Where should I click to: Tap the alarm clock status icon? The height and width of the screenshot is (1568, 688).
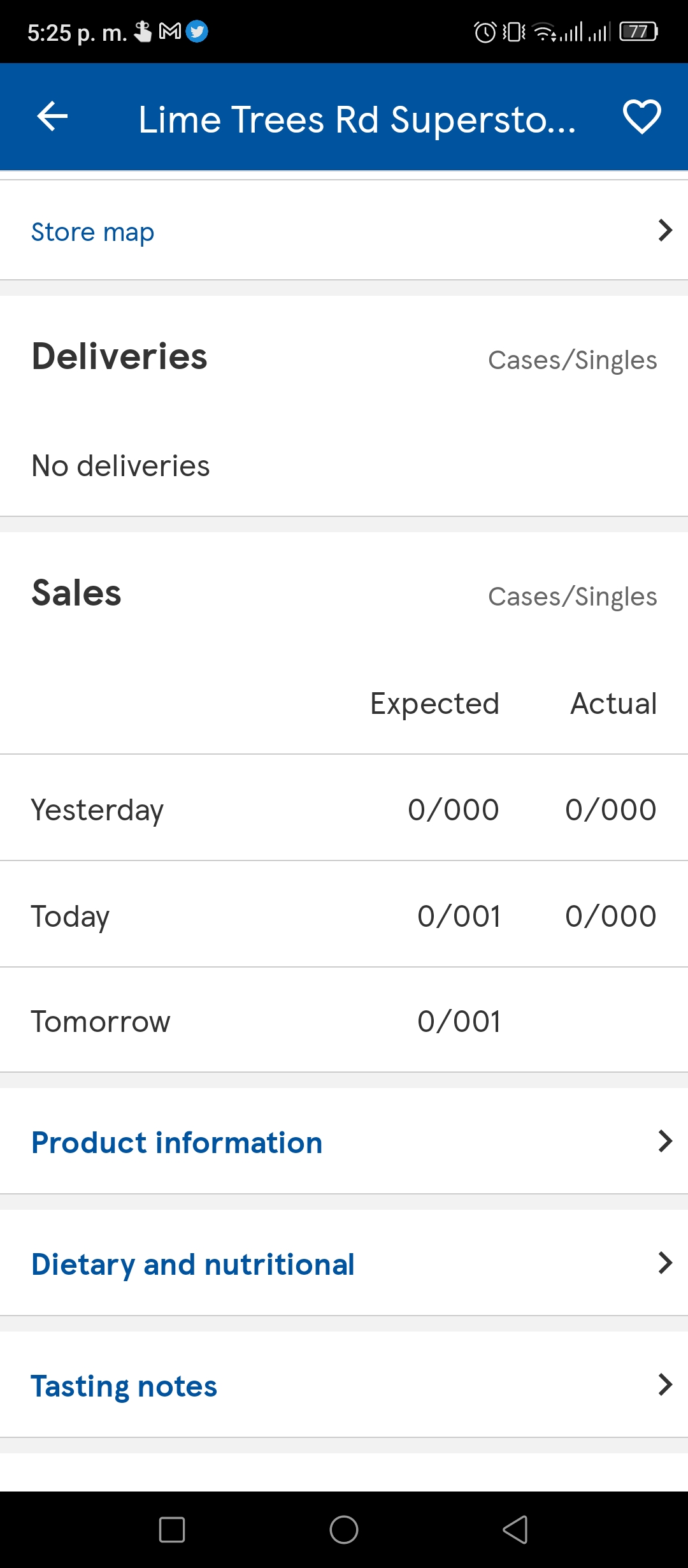coord(485,31)
